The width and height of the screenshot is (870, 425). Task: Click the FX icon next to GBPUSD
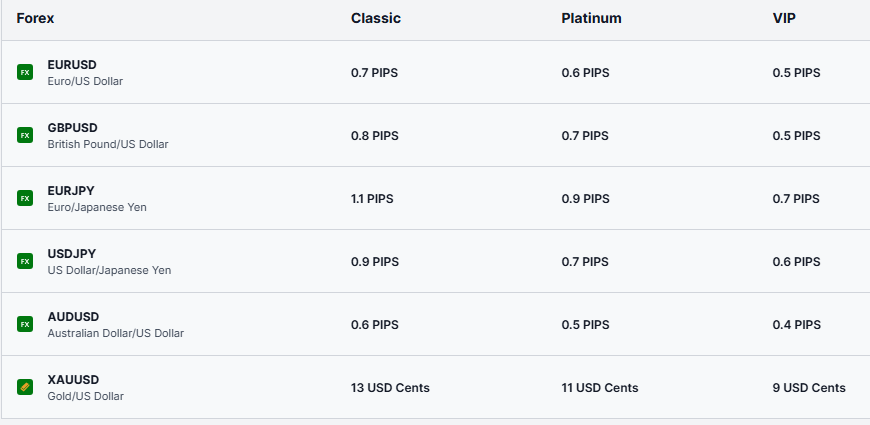pos(25,135)
